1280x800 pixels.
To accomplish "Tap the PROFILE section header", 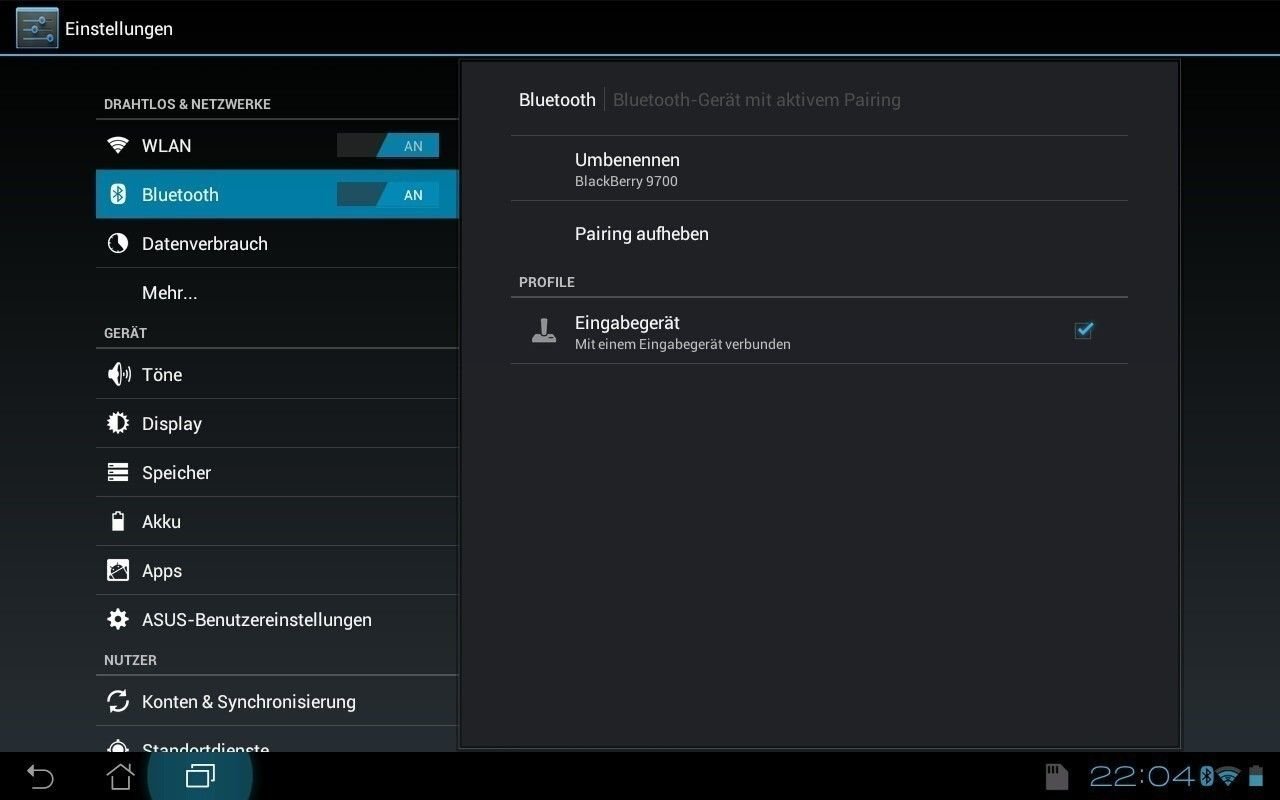I will point(547,282).
